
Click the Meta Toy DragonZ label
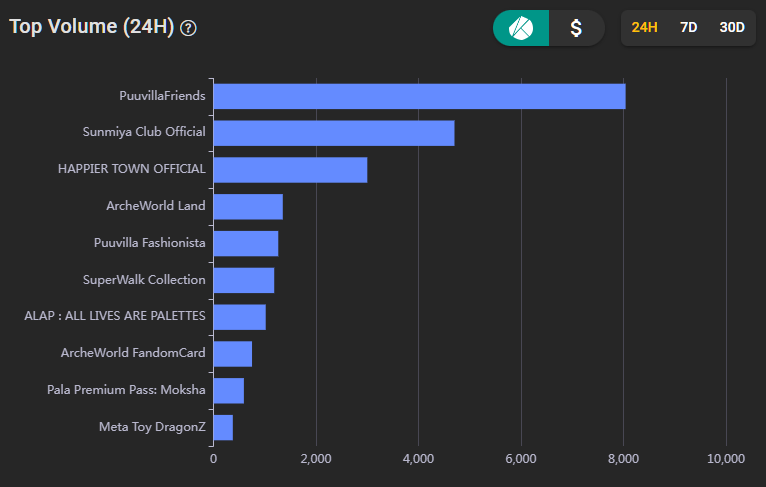pyautogui.click(x=152, y=427)
